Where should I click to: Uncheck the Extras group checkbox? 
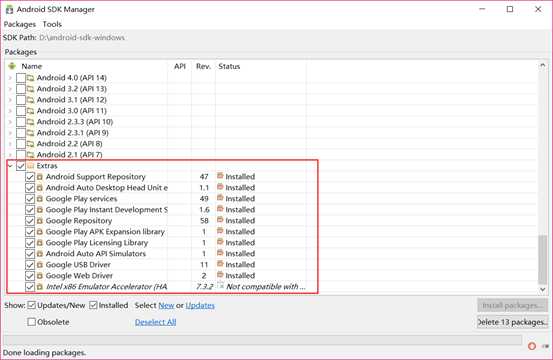(21, 166)
